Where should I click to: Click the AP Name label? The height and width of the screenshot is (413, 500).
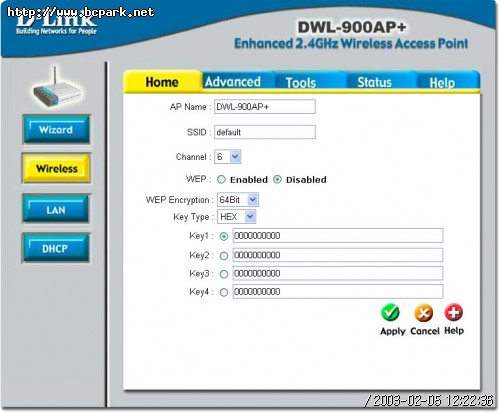pos(190,107)
